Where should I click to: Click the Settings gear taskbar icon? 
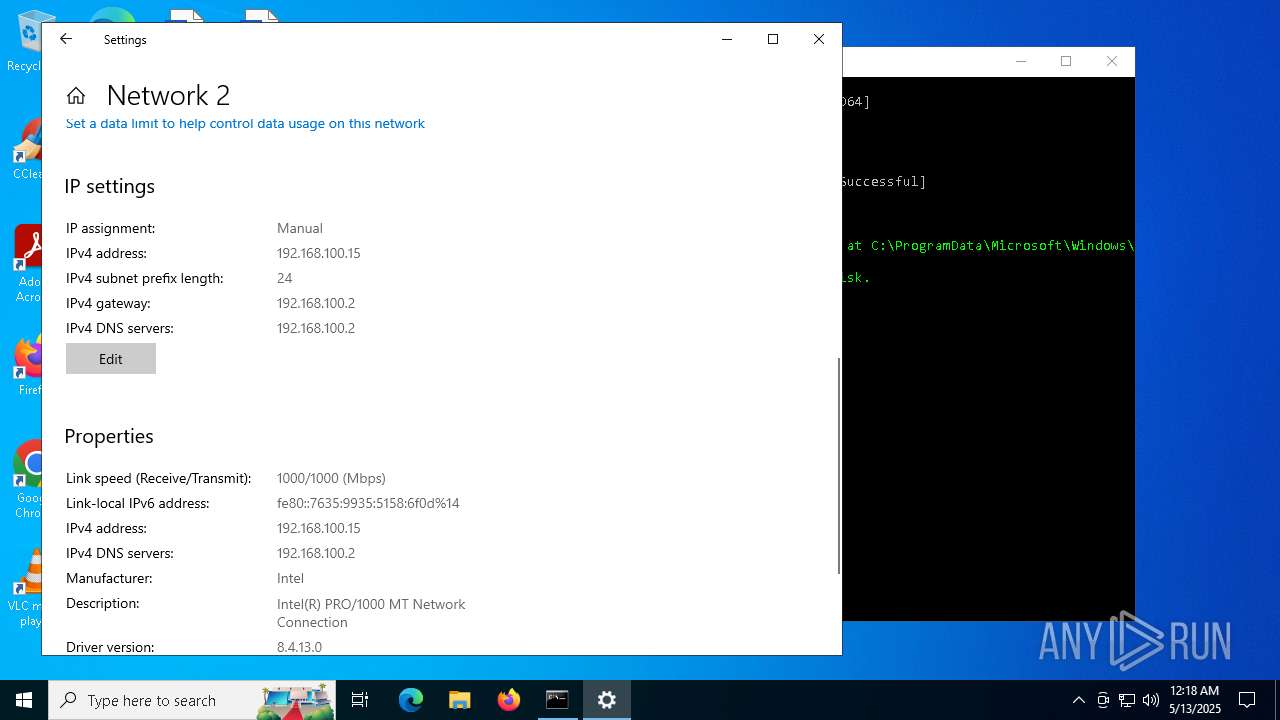pos(607,700)
